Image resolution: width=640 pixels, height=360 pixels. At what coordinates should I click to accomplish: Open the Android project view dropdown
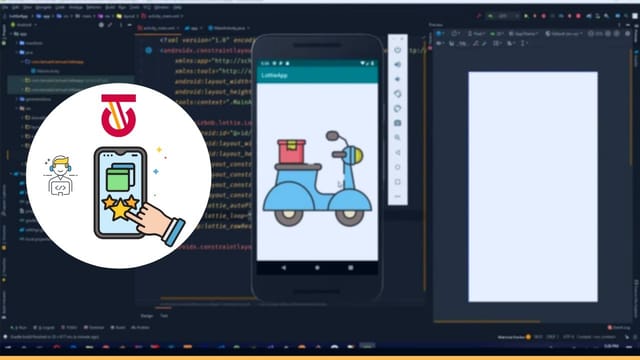coord(25,25)
